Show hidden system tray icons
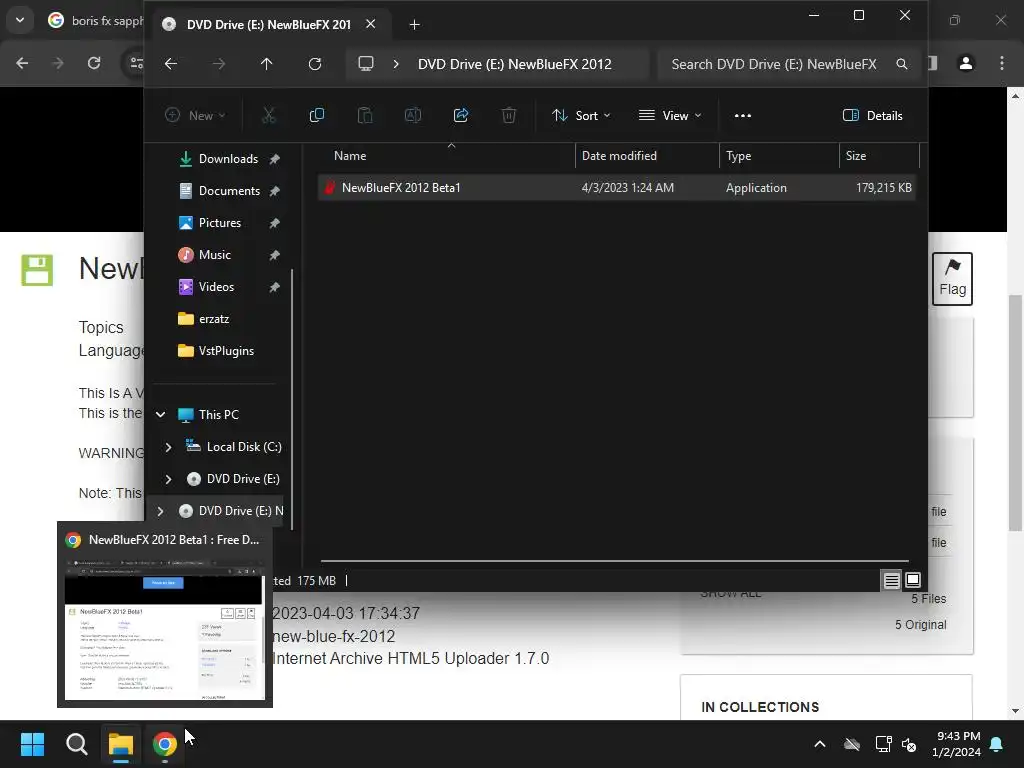The width and height of the screenshot is (1024, 768). tap(820, 744)
